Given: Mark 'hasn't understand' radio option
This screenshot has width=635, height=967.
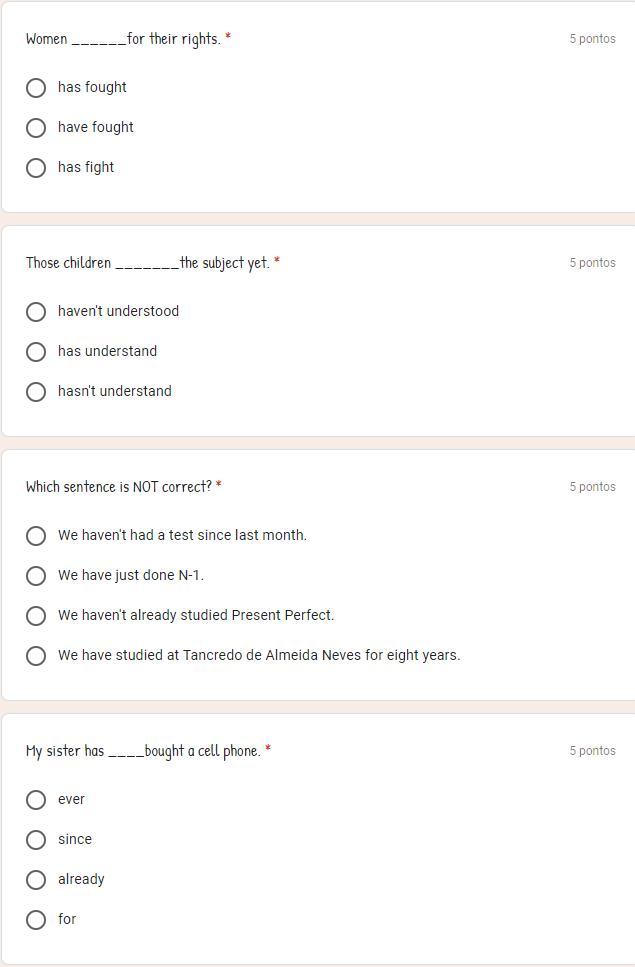Looking at the screenshot, I should pos(36,392).
